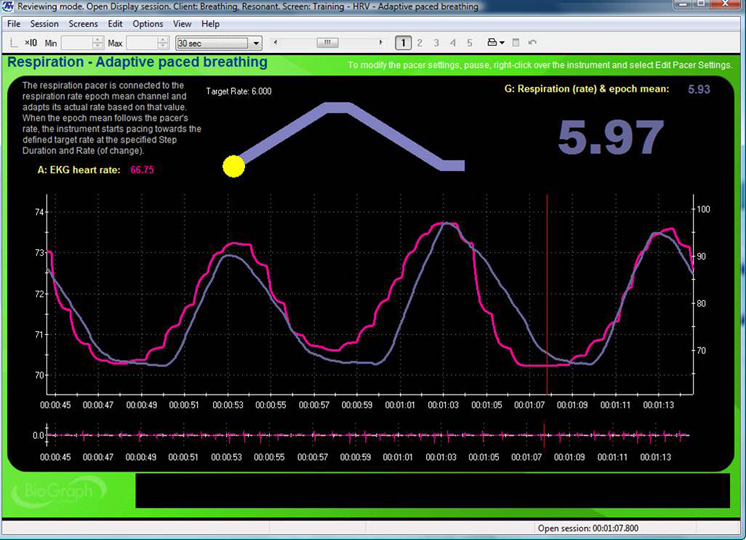Click the axis scale icon in toolbar
746x540 pixels.
13,43
